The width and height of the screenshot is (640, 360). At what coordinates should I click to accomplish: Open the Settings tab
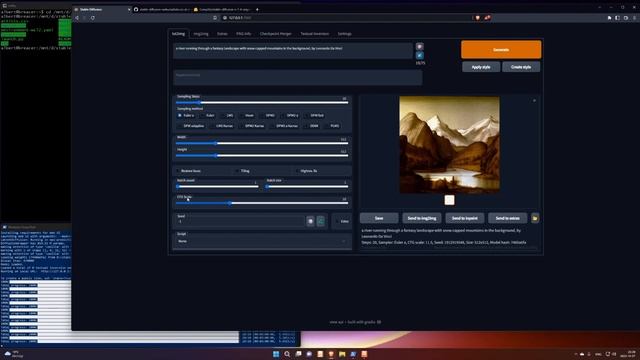(344, 34)
